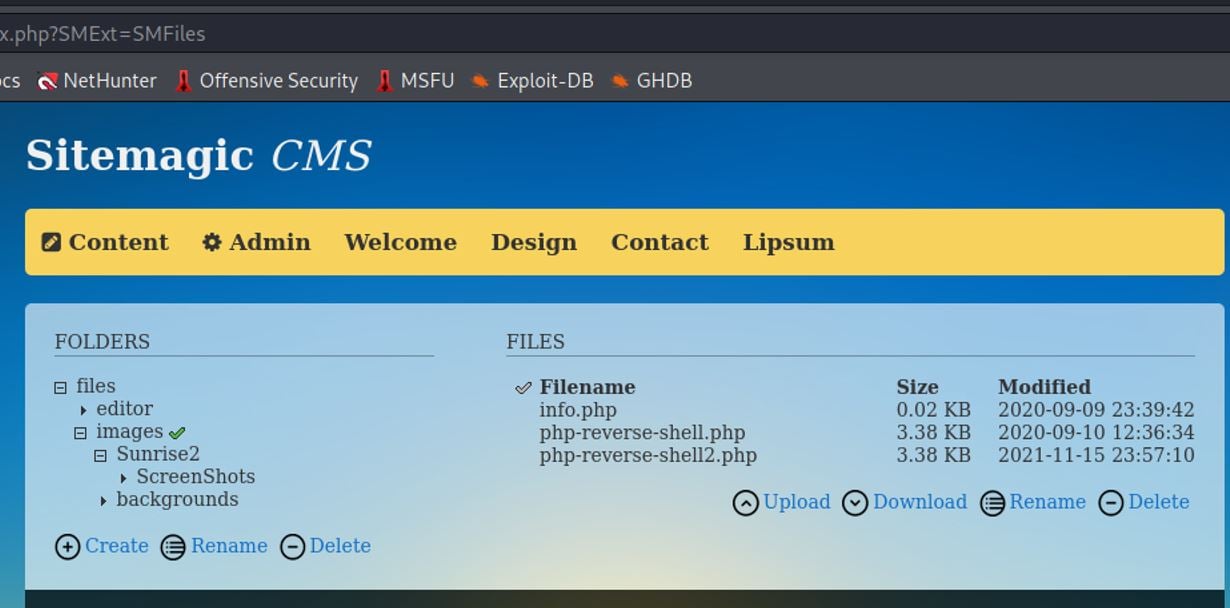Click the 2021-11-15 23:57:10 modified date
This screenshot has height=608, width=1230.
point(1096,456)
